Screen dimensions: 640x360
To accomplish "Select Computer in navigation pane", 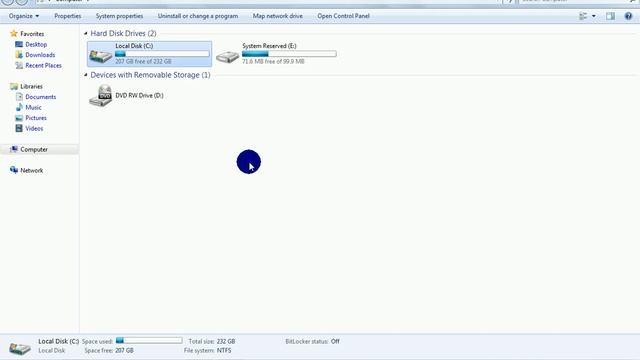I will click(x=34, y=150).
